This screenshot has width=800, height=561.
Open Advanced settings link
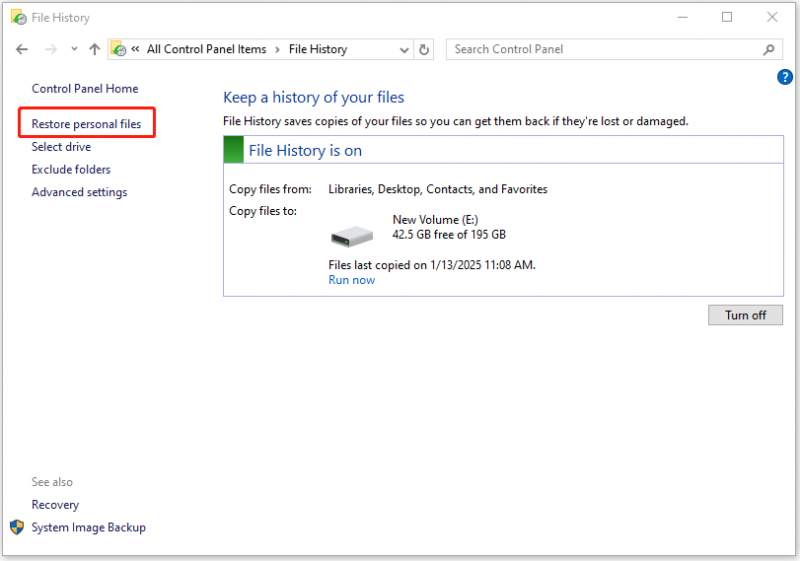80,192
